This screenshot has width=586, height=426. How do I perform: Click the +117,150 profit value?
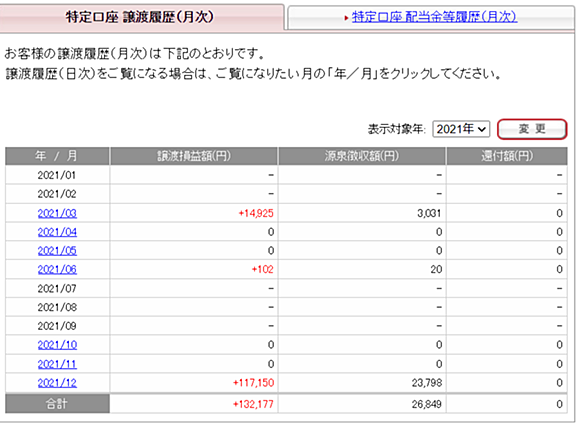click(253, 383)
